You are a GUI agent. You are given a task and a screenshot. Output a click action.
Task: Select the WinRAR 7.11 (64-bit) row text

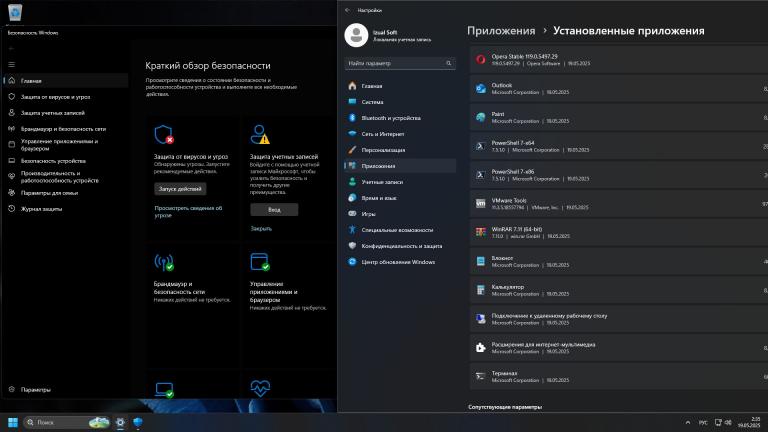point(517,229)
